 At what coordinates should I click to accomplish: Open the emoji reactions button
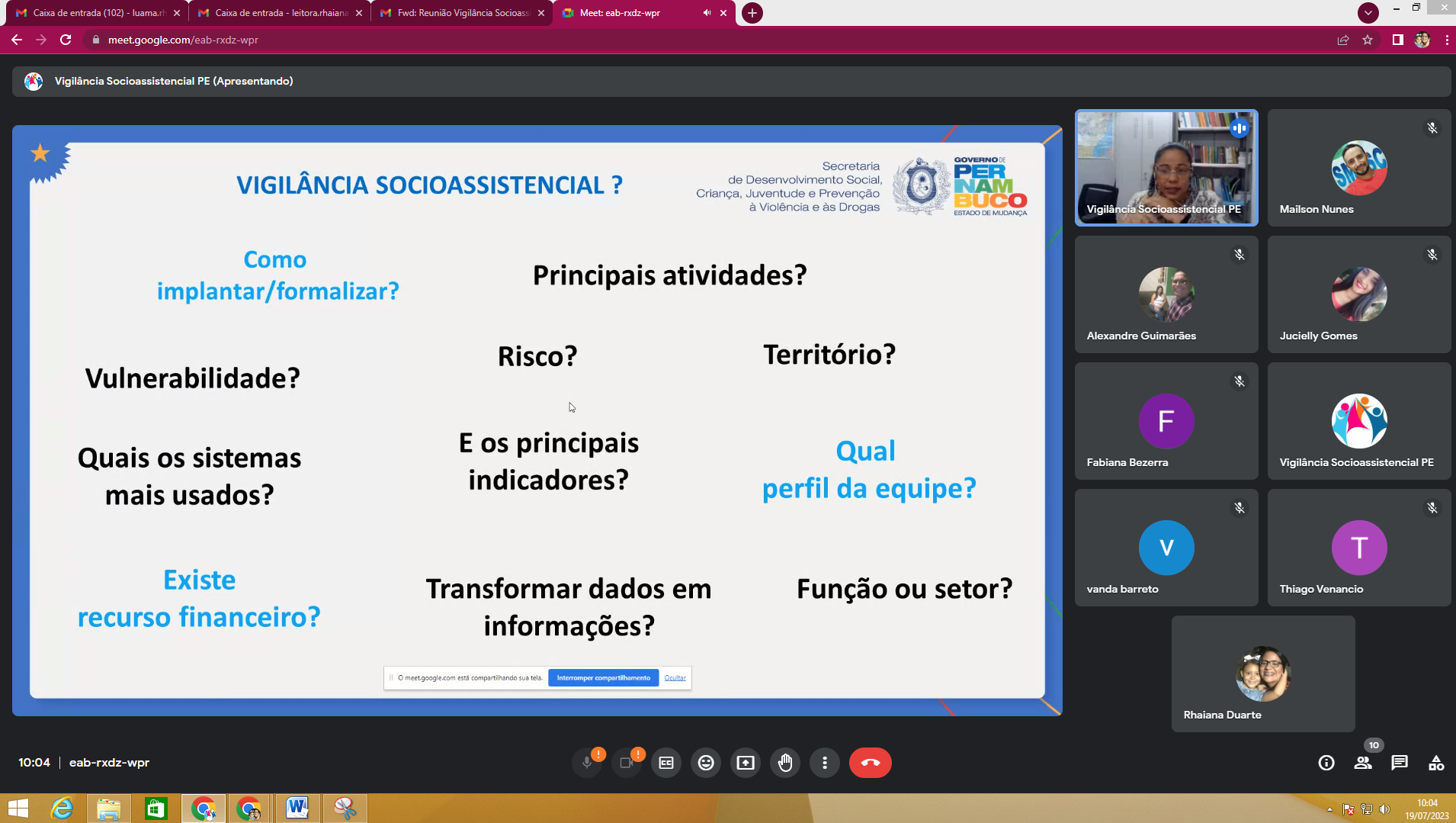coord(706,763)
